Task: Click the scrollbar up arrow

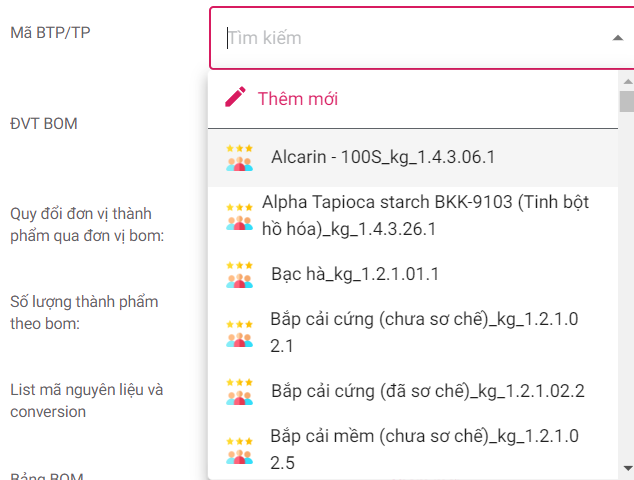Action: click(x=626, y=78)
